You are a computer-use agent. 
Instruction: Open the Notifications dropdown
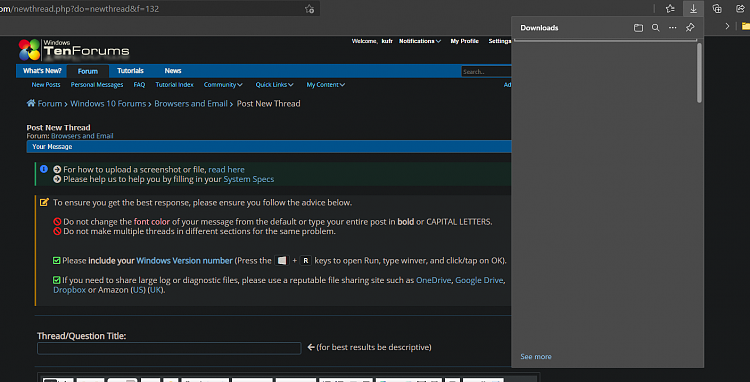tap(420, 41)
